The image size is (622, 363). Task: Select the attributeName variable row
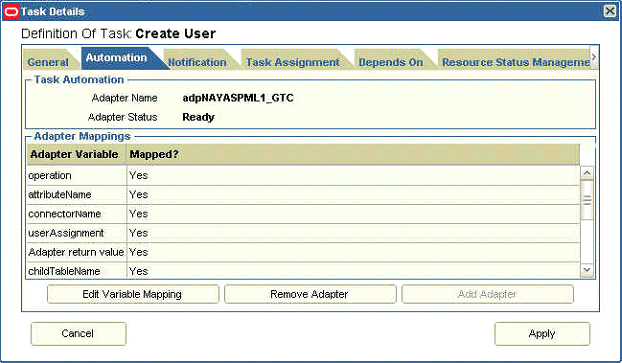point(303,194)
